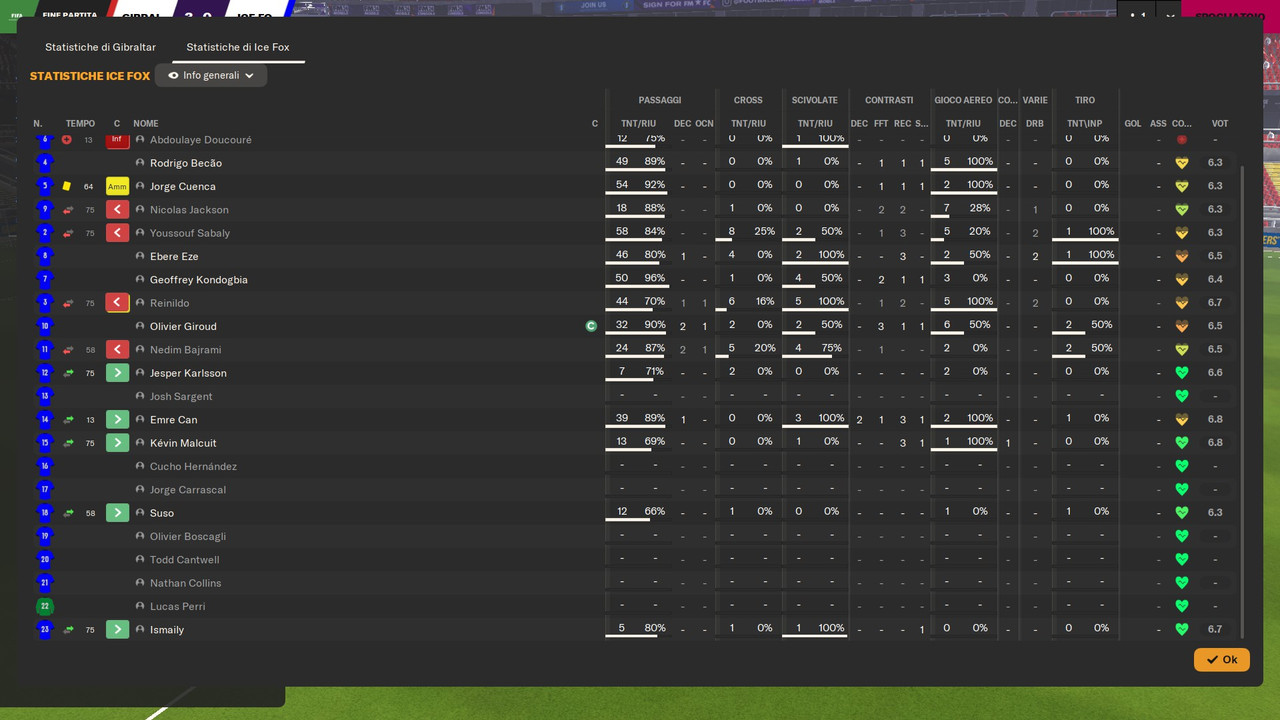Click the ASS column header
1280x720 pixels.
1158,124
